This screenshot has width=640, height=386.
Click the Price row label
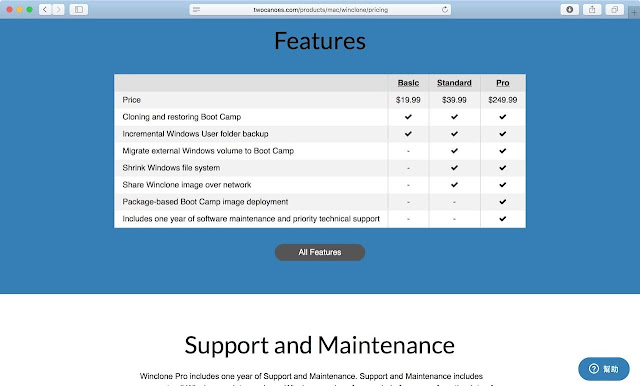131,100
